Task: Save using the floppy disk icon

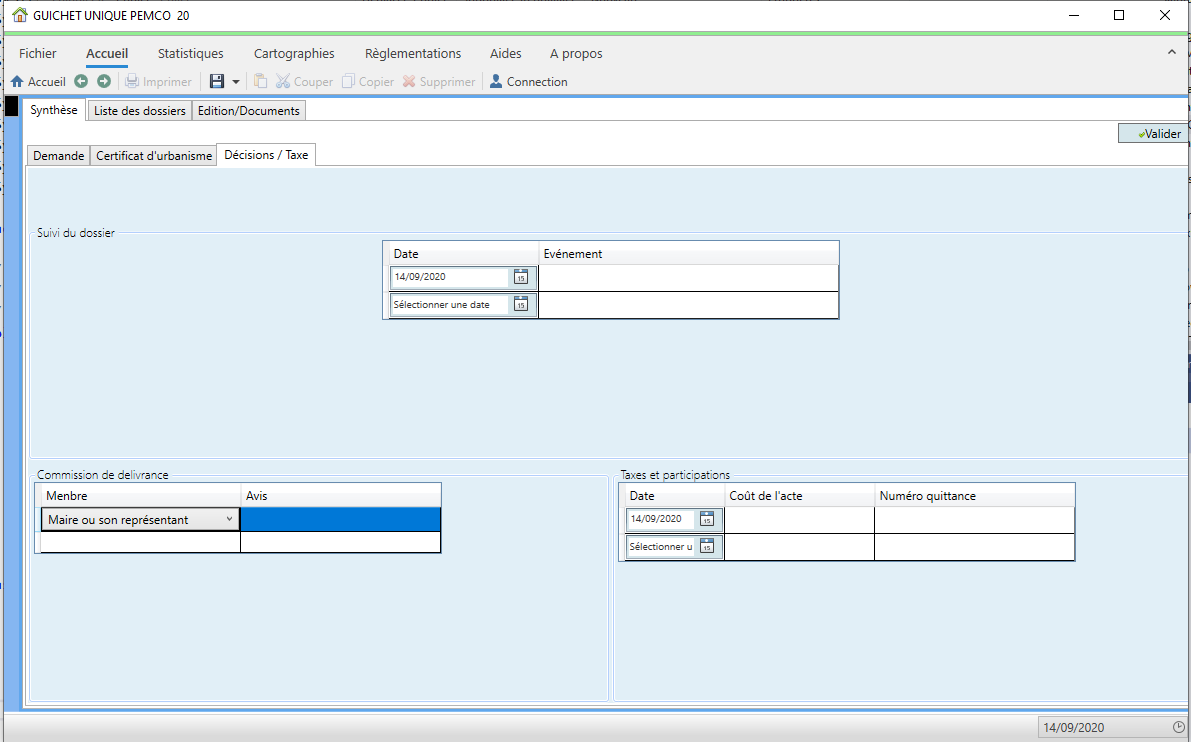Action: click(x=217, y=81)
